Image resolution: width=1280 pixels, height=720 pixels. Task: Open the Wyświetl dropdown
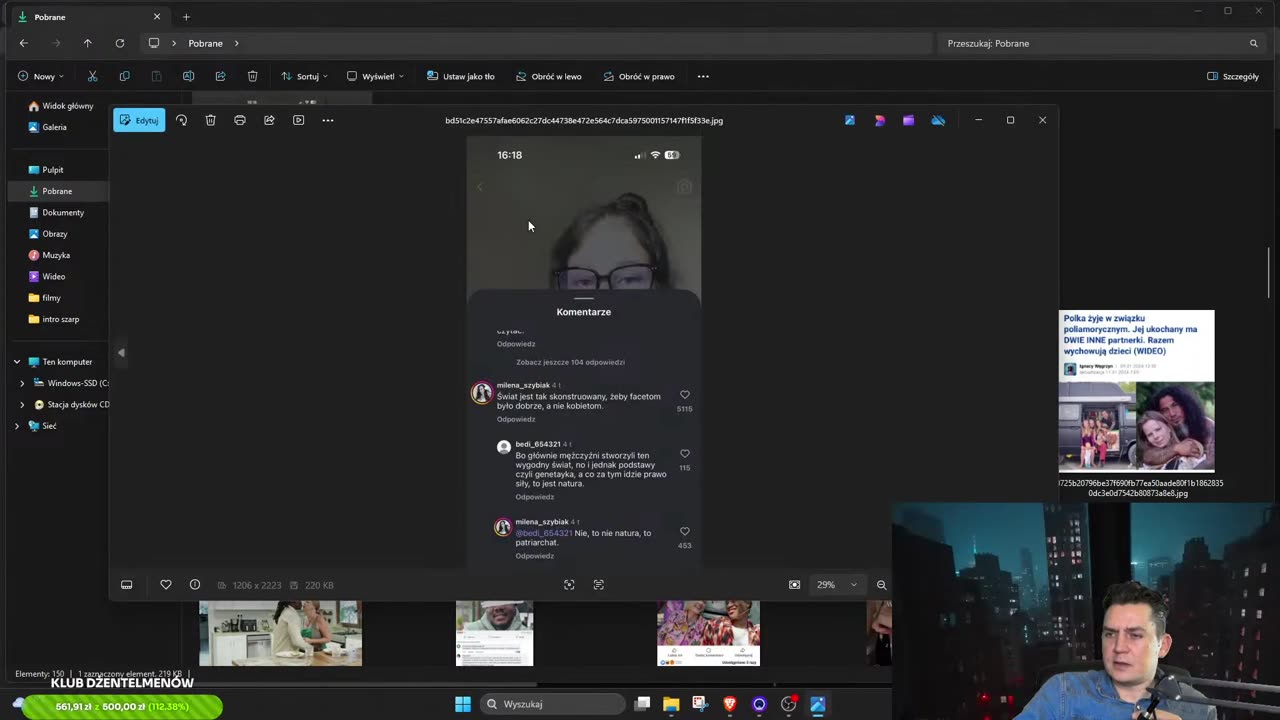click(375, 76)
